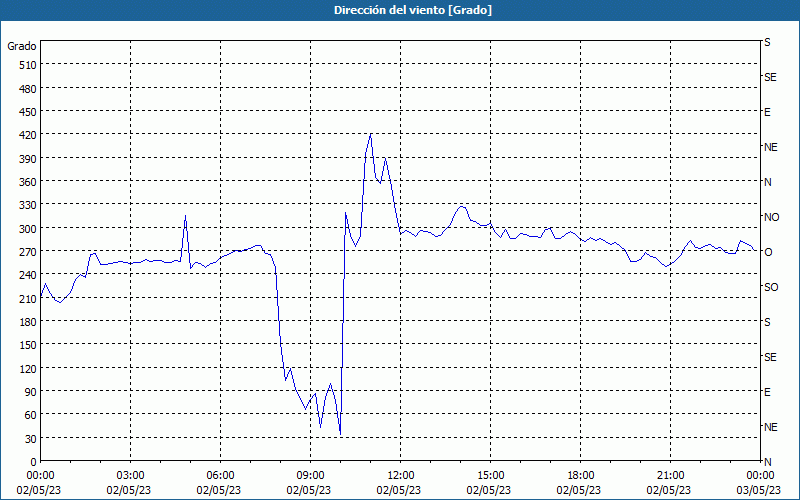
Task: Select the 'E' compass label level with 90
Action: 767,392
